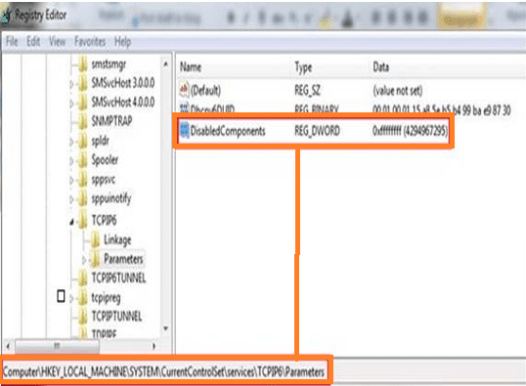Expand the SMSvcHost 4.0.0.0 key
This screenshot has width=526, height=386.
pos(71,103)
